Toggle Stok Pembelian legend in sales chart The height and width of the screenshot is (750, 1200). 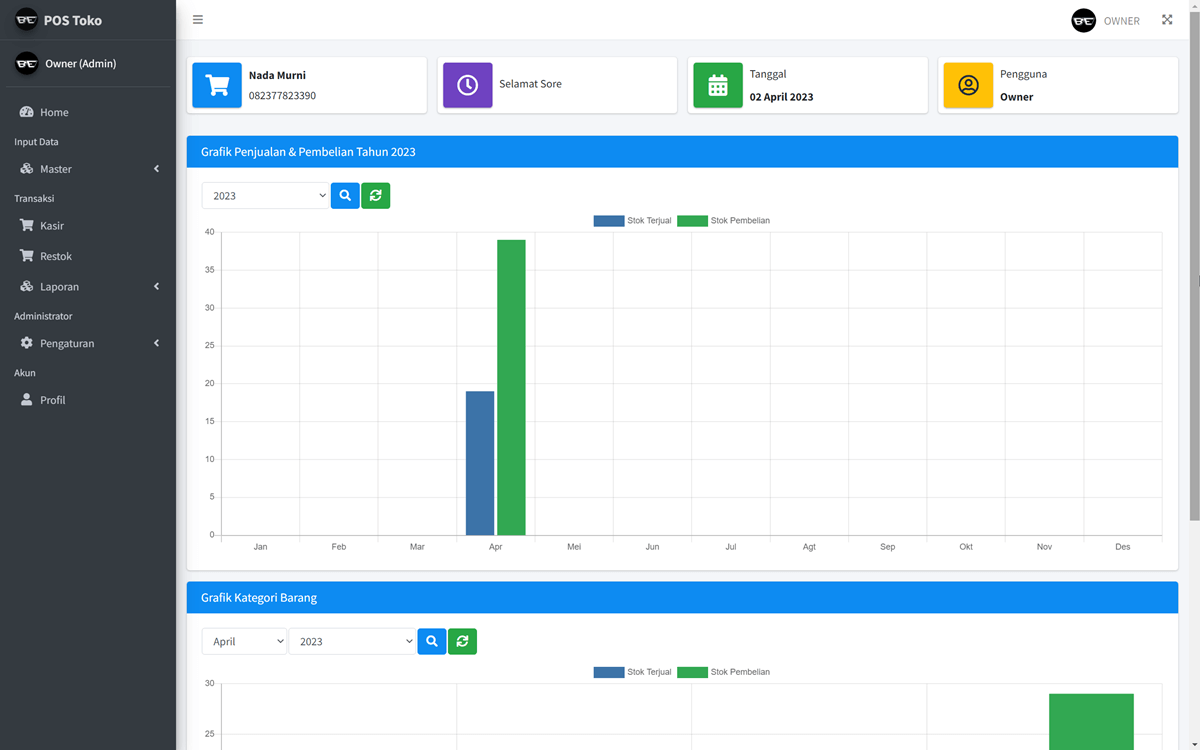pos(723,221)
